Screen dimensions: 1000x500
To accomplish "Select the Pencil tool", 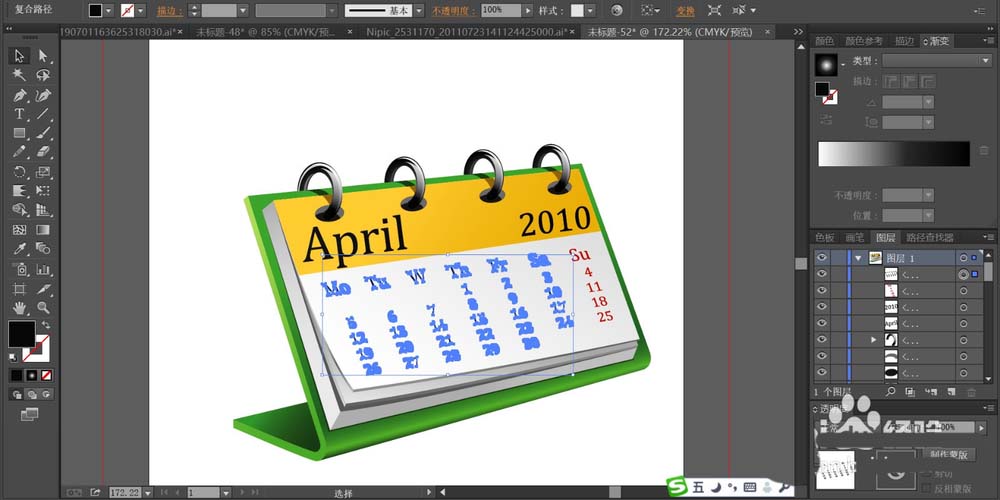I will pyautogui.click(x=19, y=152).
